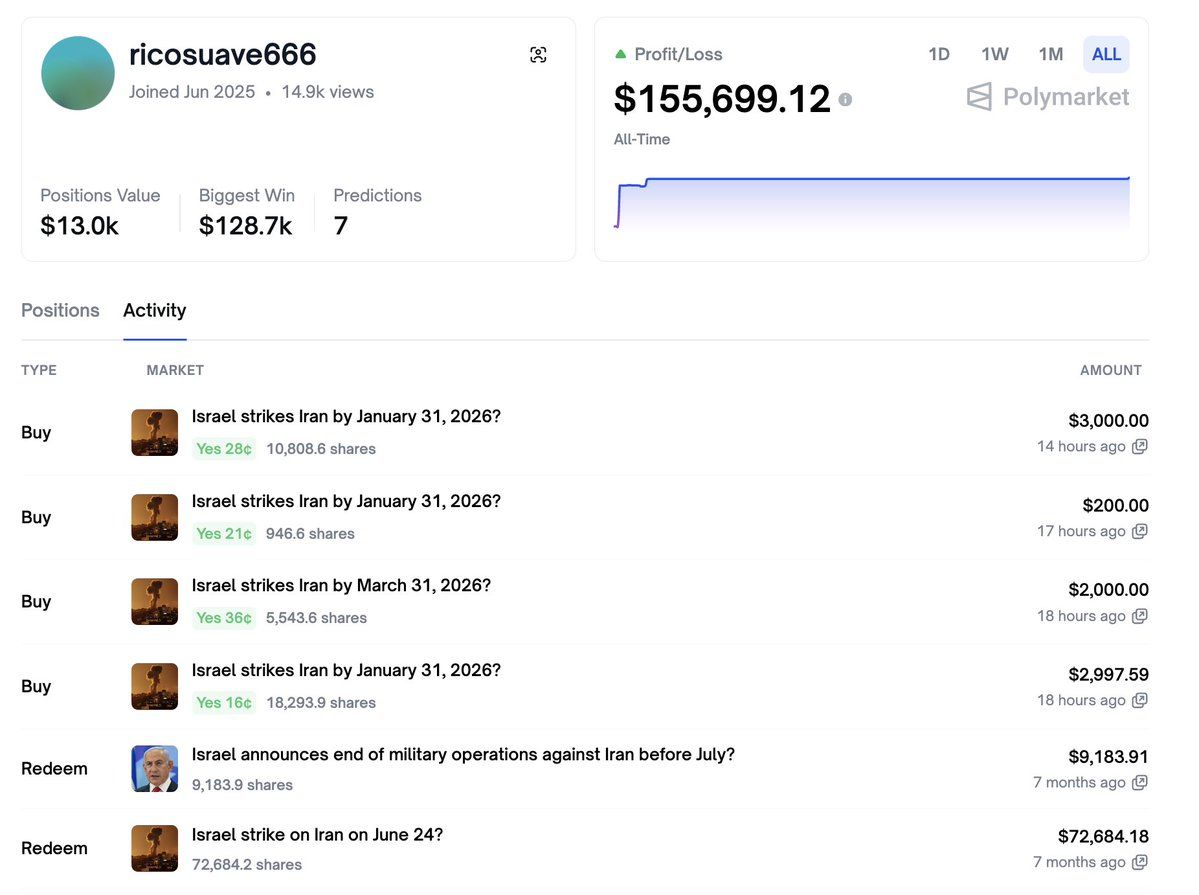Click the ALL time range selector
This screenshot has width=1199, height=895.
click(1105, 55)
